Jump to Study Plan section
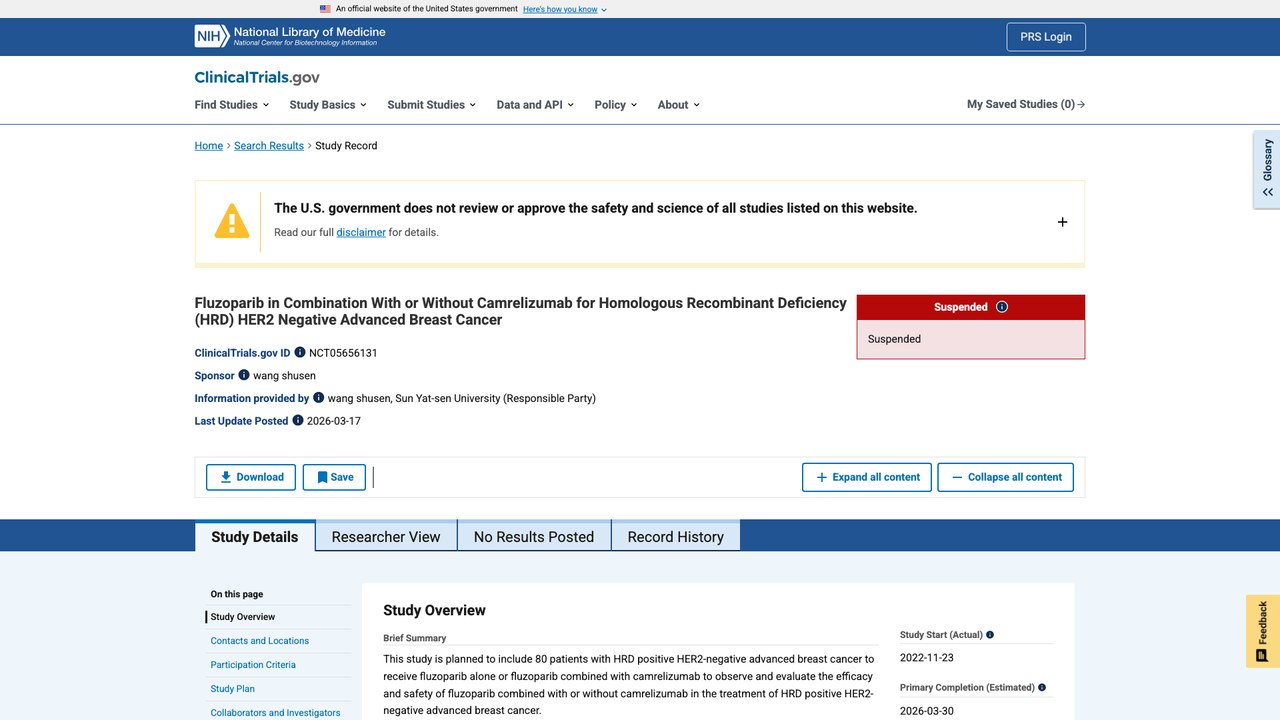The image size is (1280, 720). click(x=233, y=689)
